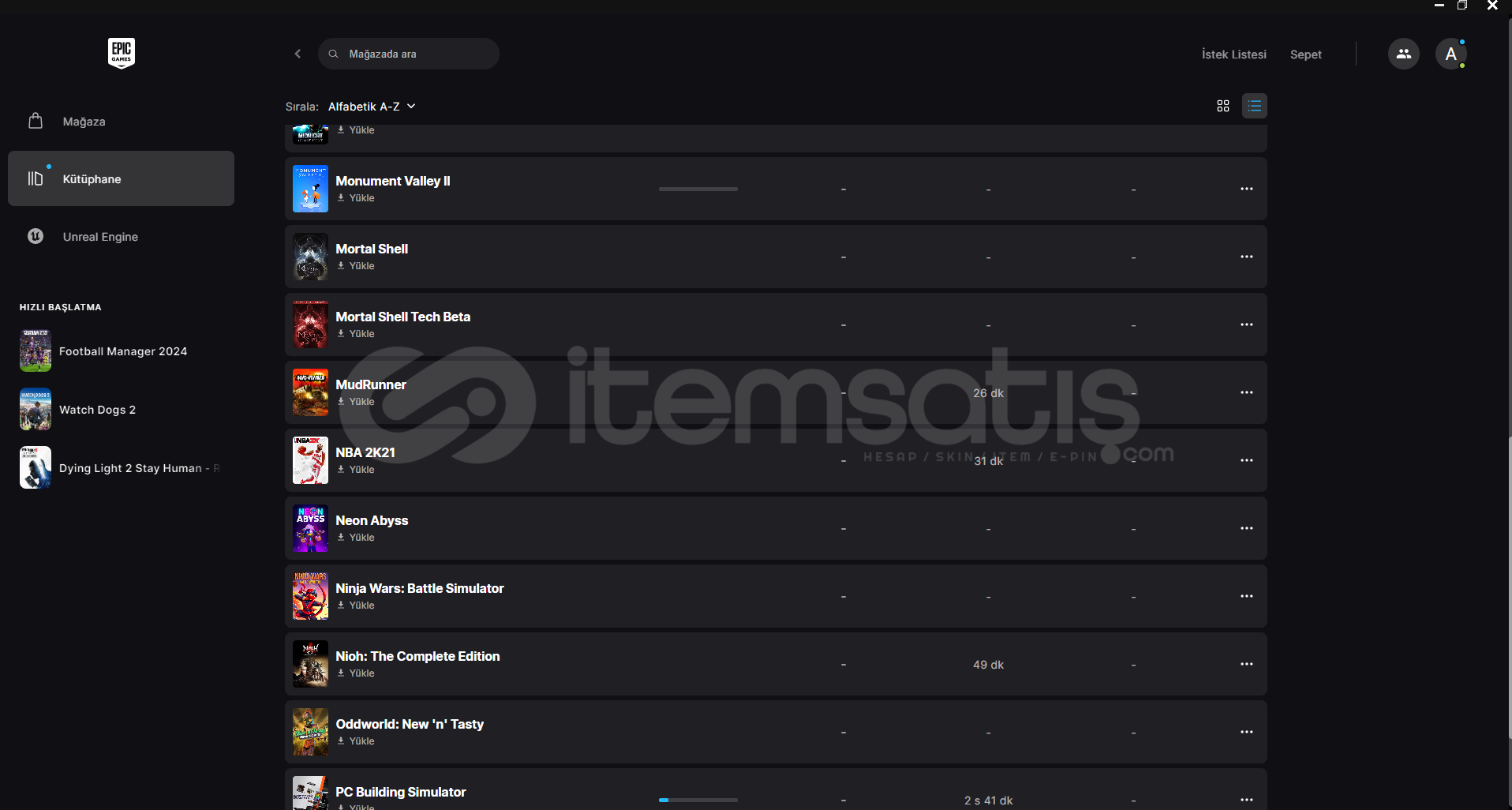Click the 26 dk playtime for MudRunner
This screenshot has width=1512, height=810.
pyautogui.click(x=988, y=393)
